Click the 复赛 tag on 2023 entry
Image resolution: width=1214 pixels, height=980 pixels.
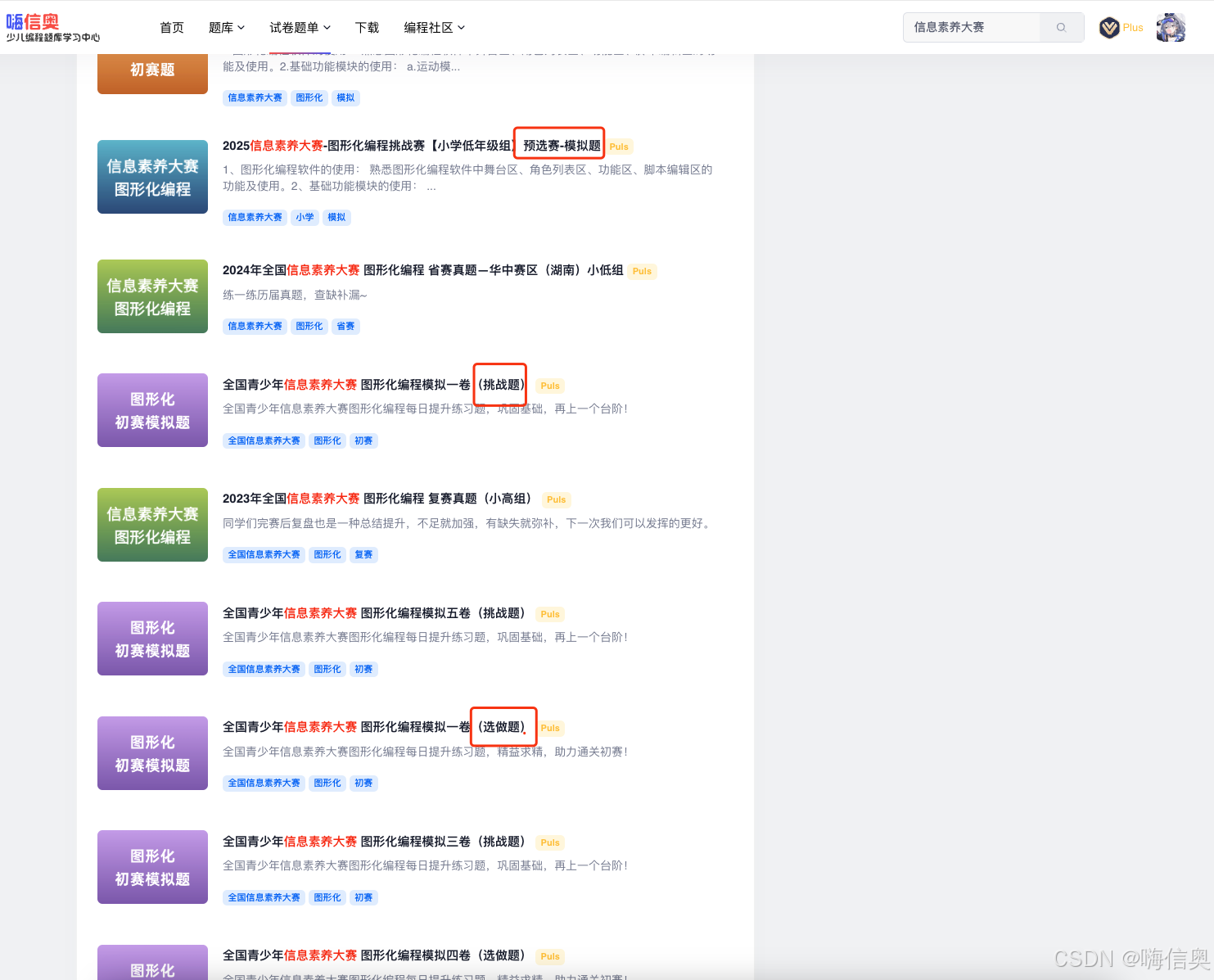point(364,554)
